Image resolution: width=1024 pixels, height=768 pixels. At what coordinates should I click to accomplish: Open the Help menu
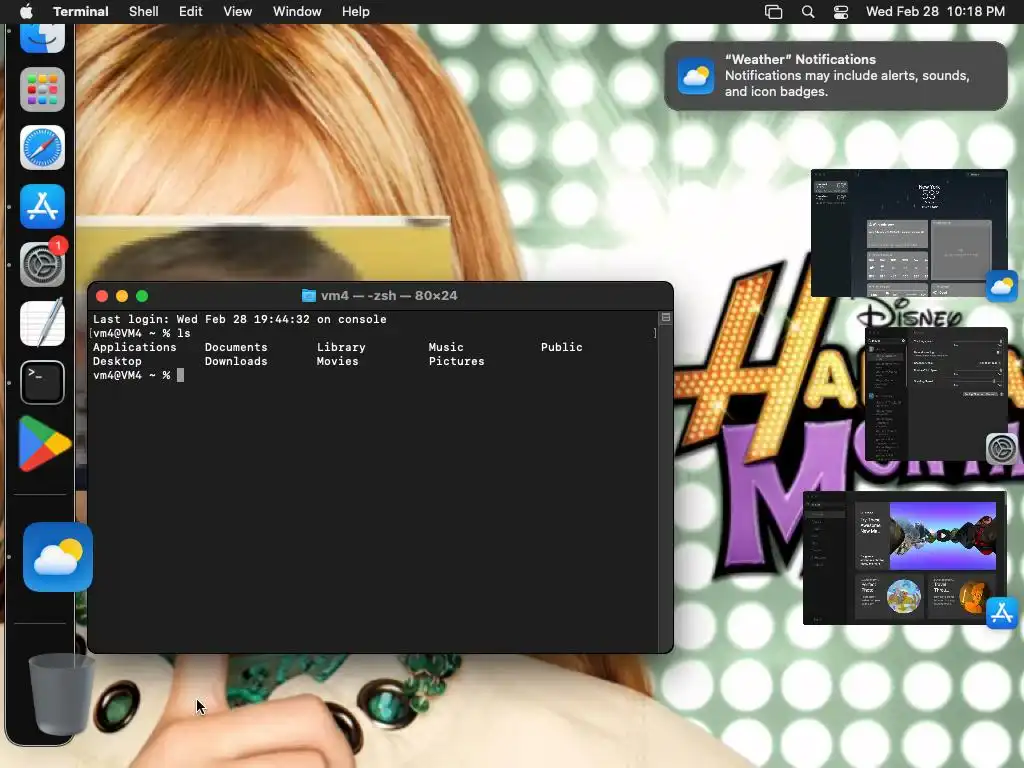click(356, 12)
